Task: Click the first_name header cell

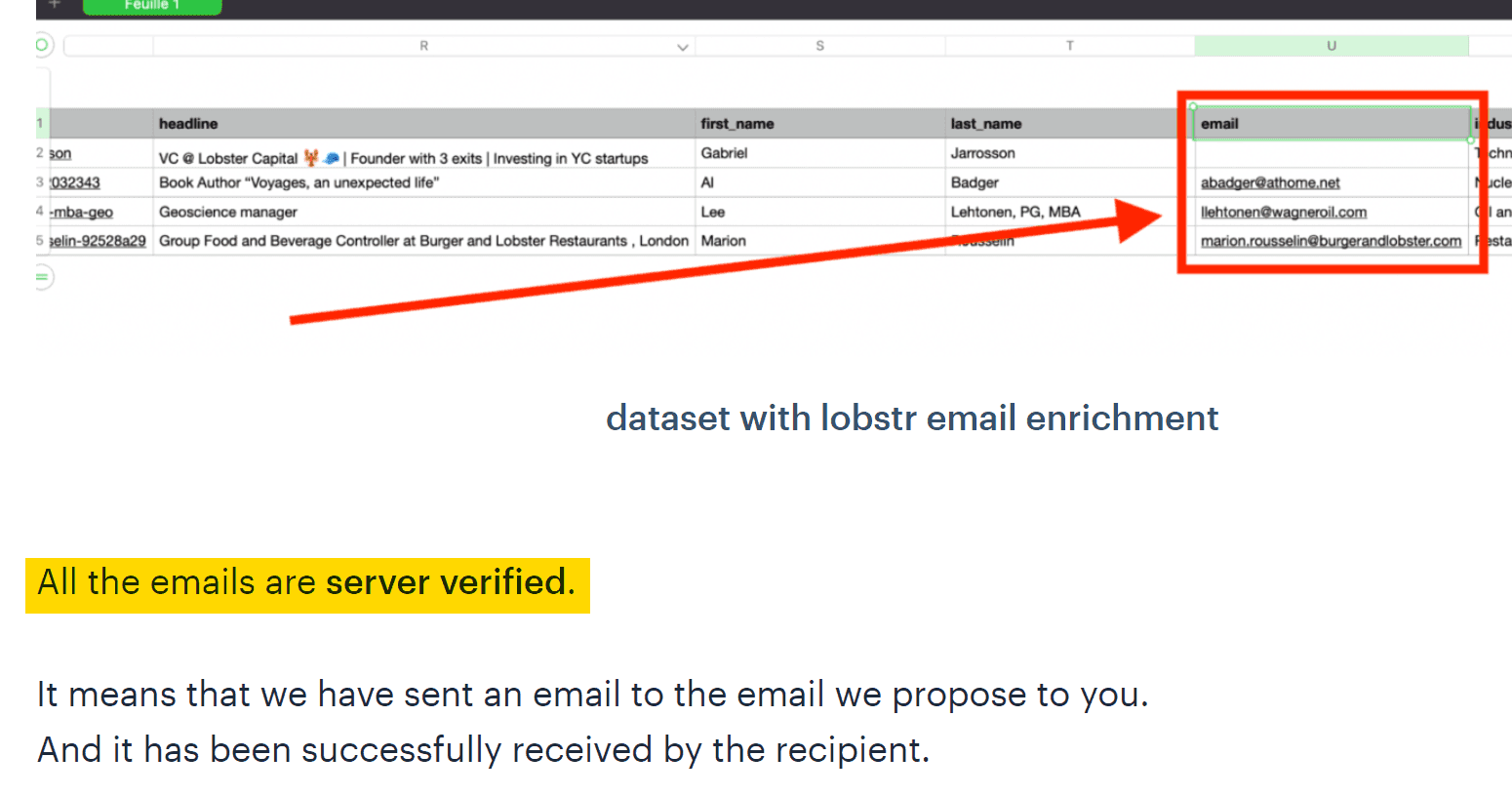Action: [x=819, y=124]
